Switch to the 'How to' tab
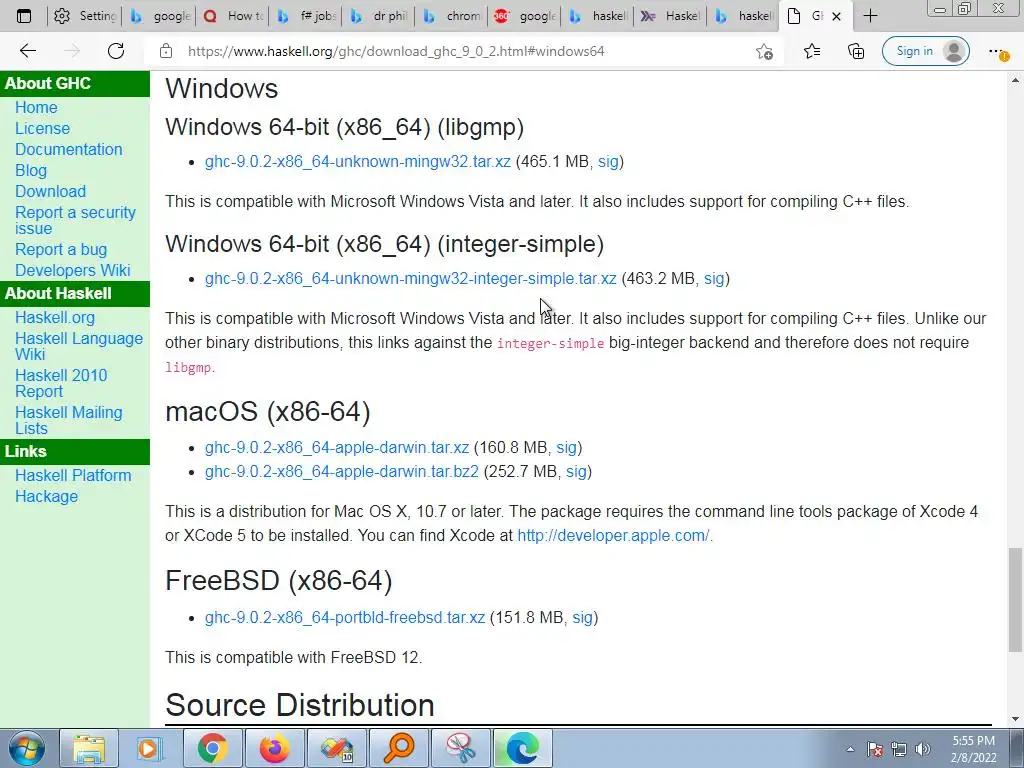Viewport: 1024px width, 768px height. click(234, 16)
